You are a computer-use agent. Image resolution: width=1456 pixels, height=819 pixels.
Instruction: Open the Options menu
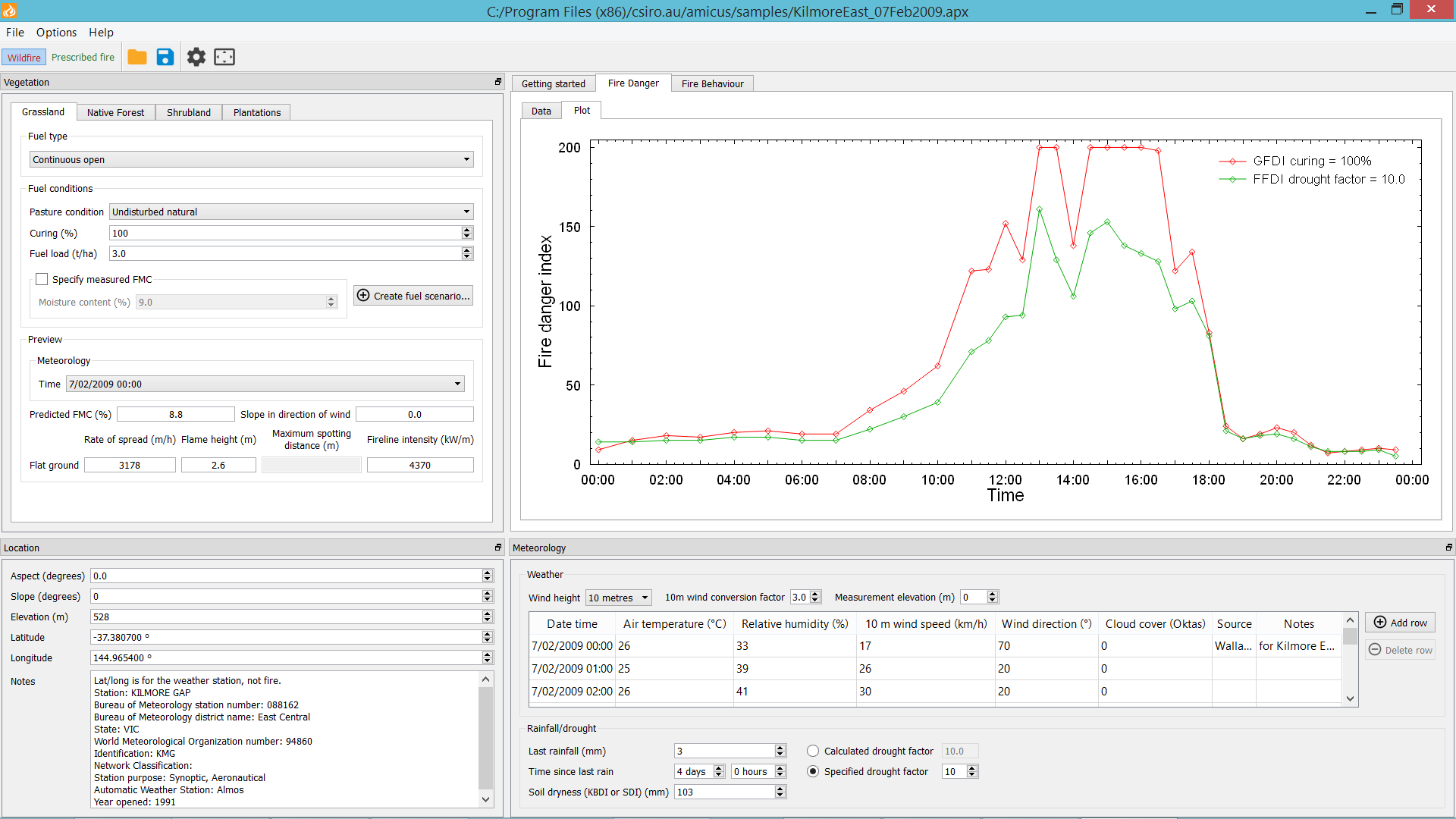click(56, 32)
